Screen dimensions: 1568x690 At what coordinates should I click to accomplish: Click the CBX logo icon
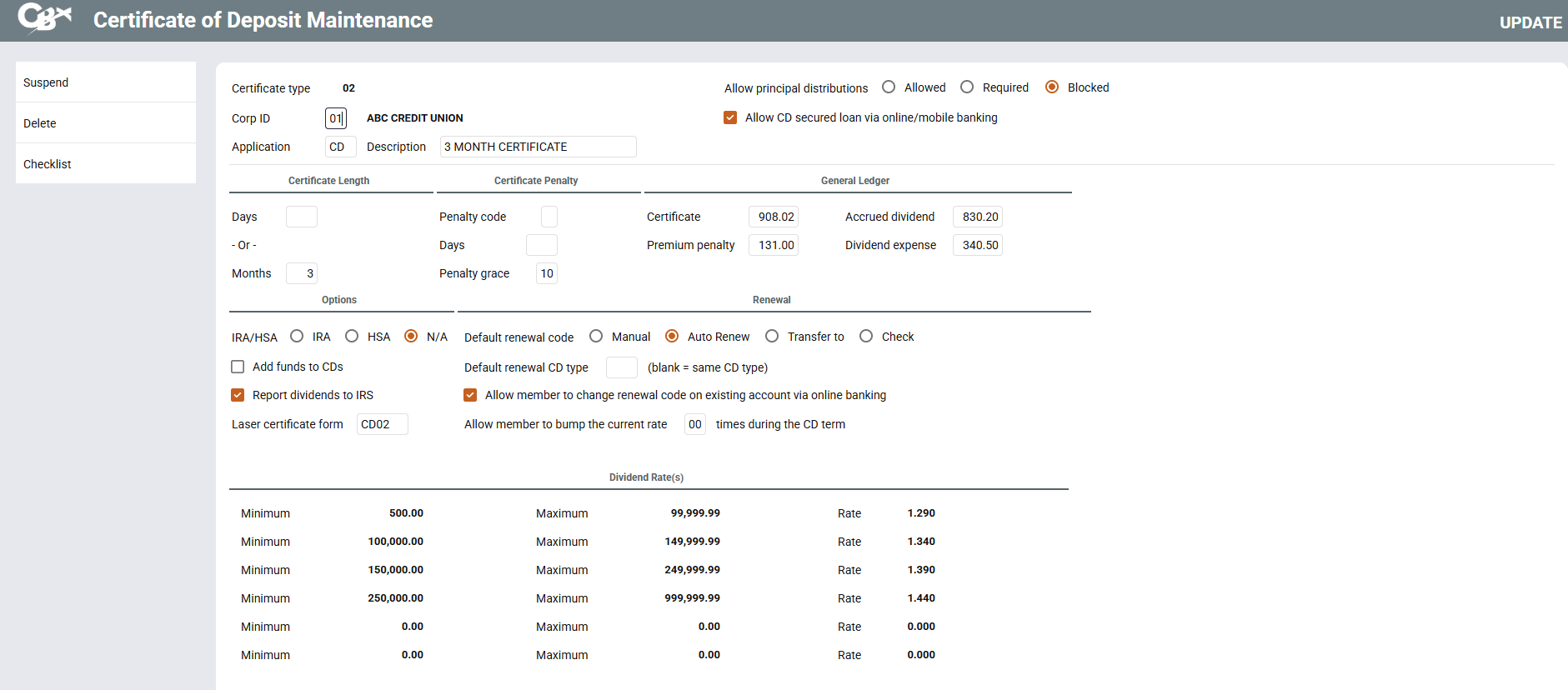44,18
